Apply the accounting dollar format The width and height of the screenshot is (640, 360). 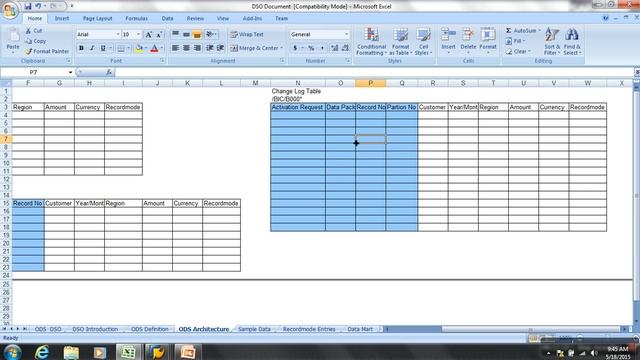pyautogui.click(x=295, y=48)
